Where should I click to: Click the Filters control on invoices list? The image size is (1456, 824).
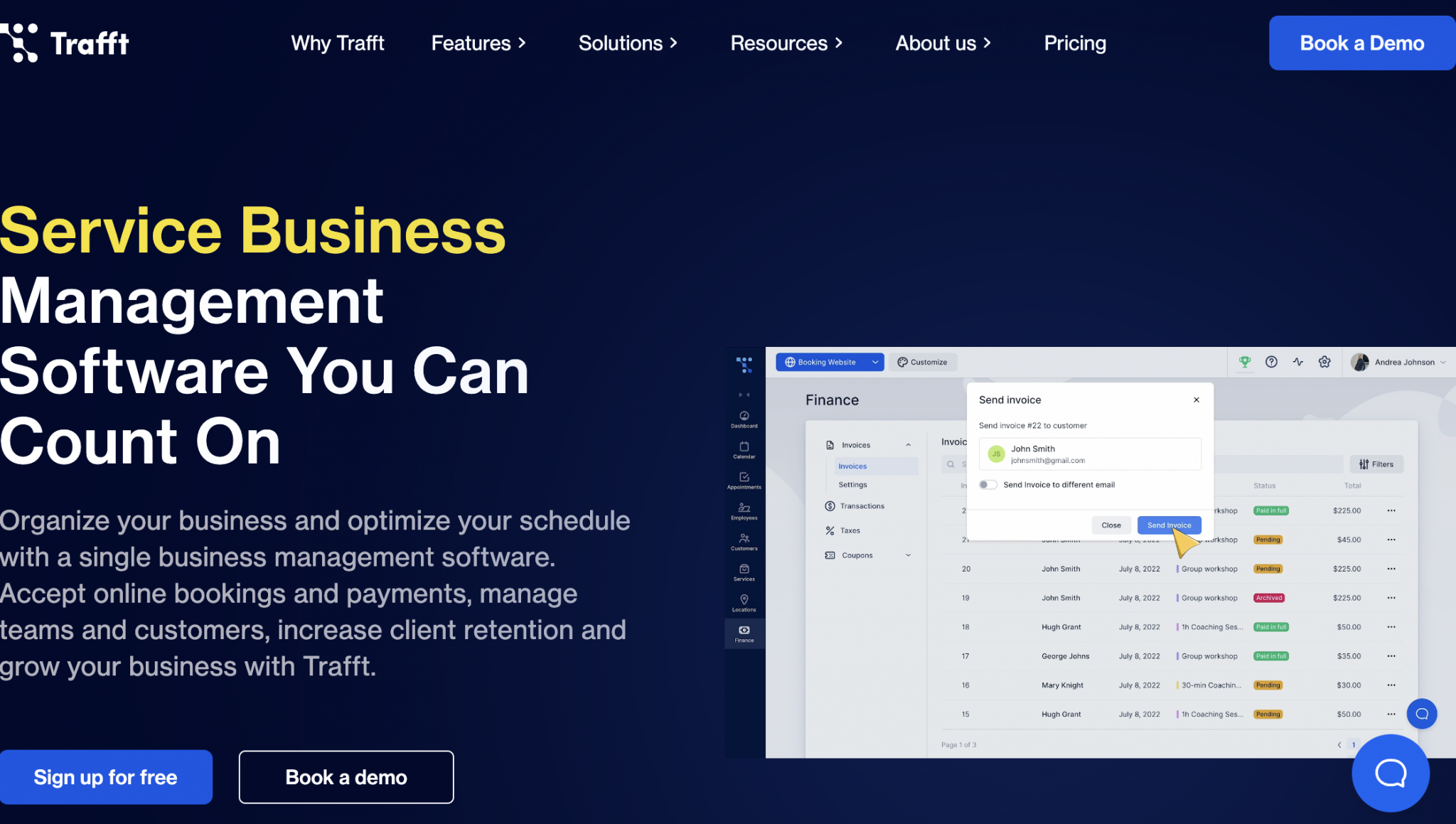pyautogui.click(x=1376, y=464)
